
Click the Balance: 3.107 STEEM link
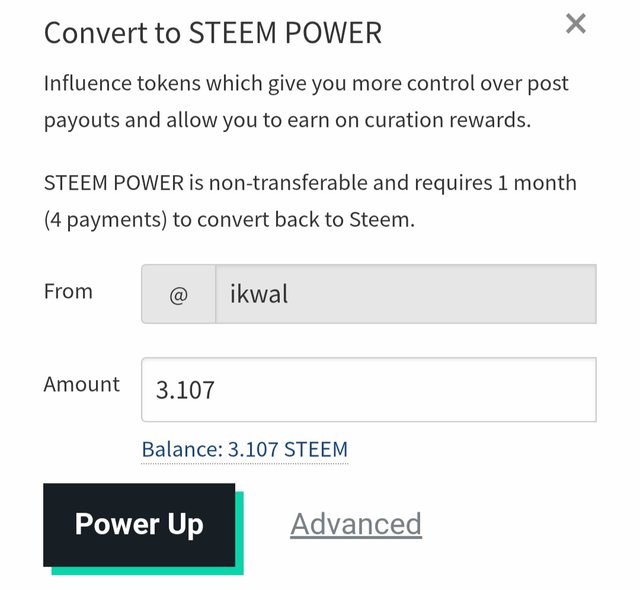(244, 449)
